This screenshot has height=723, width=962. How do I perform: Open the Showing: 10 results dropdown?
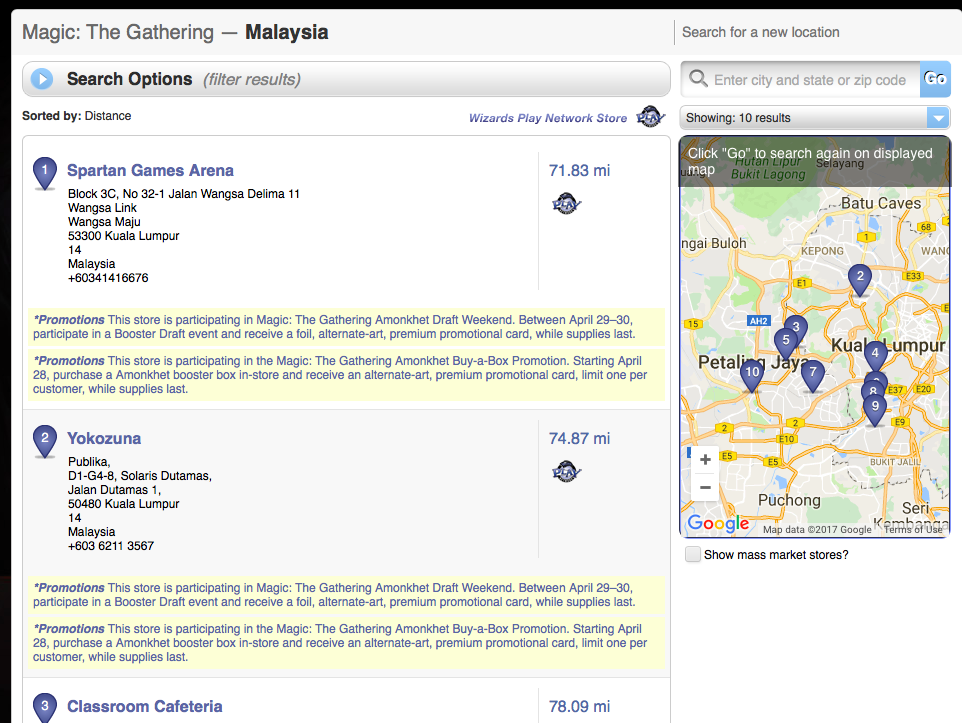coord(815,117)
